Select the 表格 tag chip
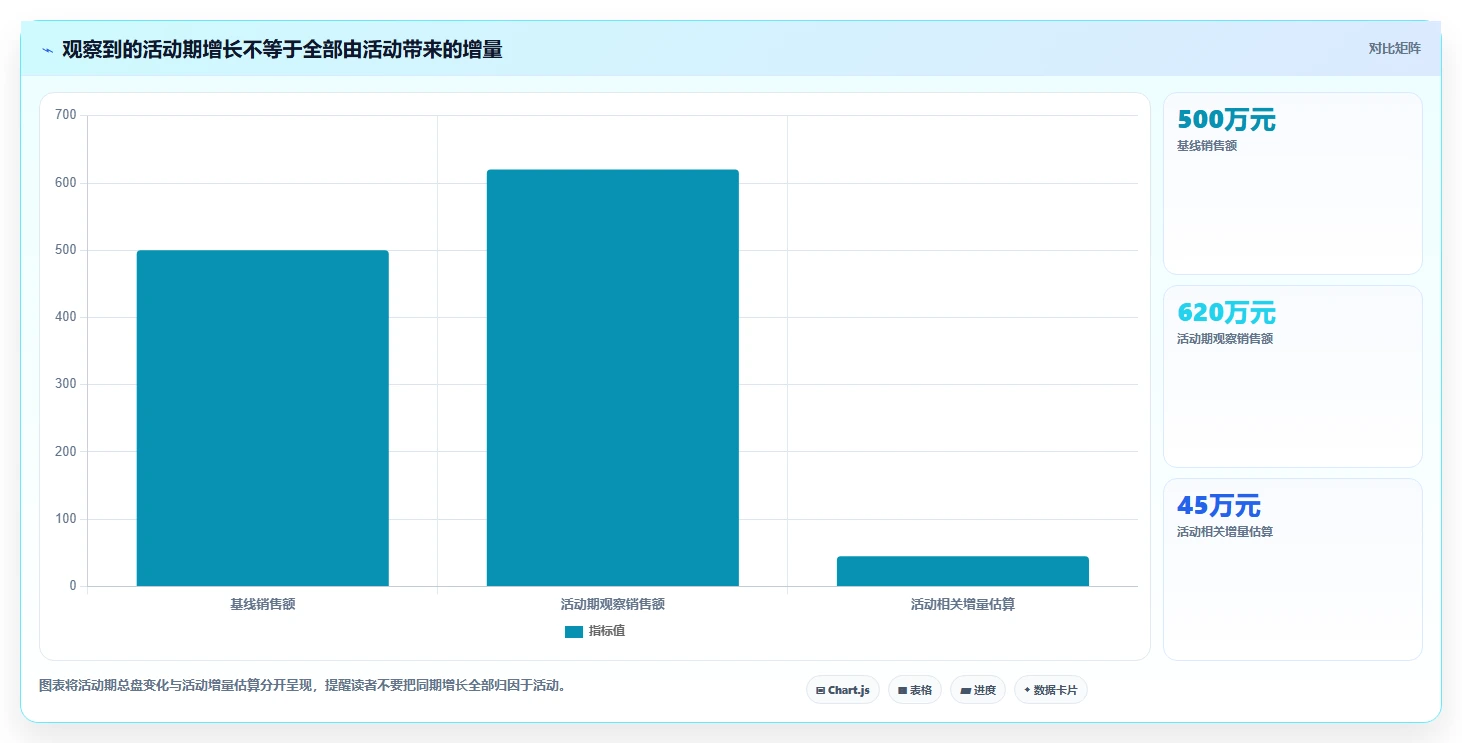This screenshot has height=743, width=1462. (915, 690)
